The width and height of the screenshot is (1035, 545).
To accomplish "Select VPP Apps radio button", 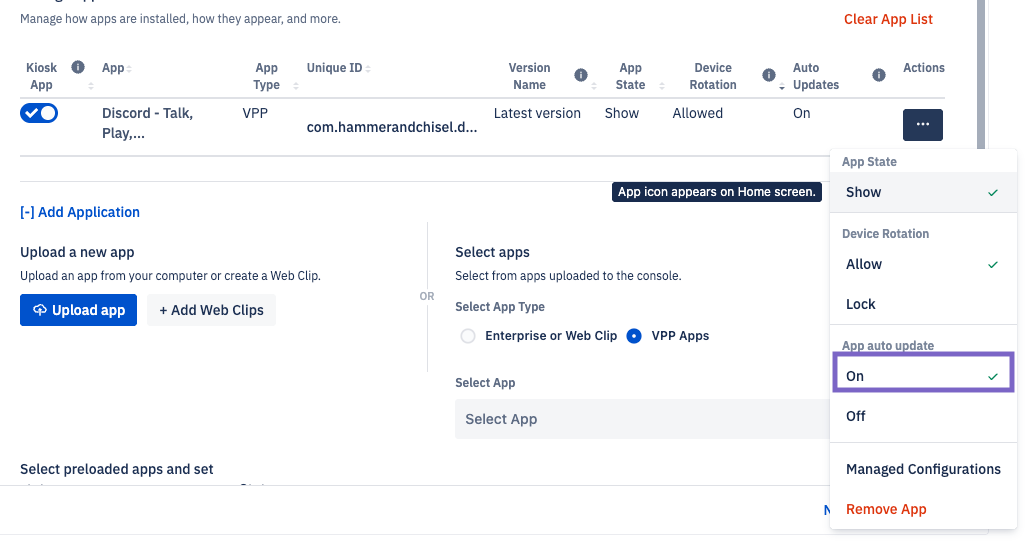I will point(634,336).
